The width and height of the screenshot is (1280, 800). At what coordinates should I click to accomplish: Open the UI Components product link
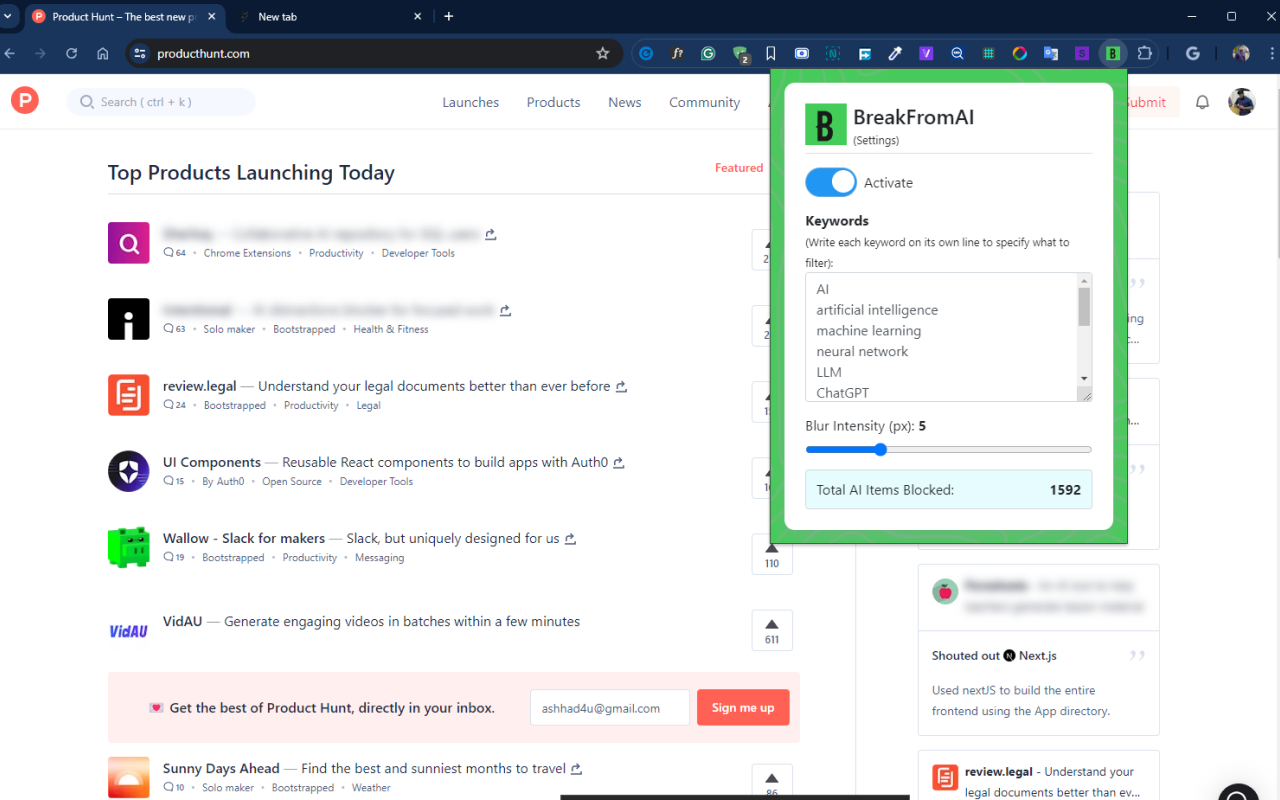(x=212, y=462)
